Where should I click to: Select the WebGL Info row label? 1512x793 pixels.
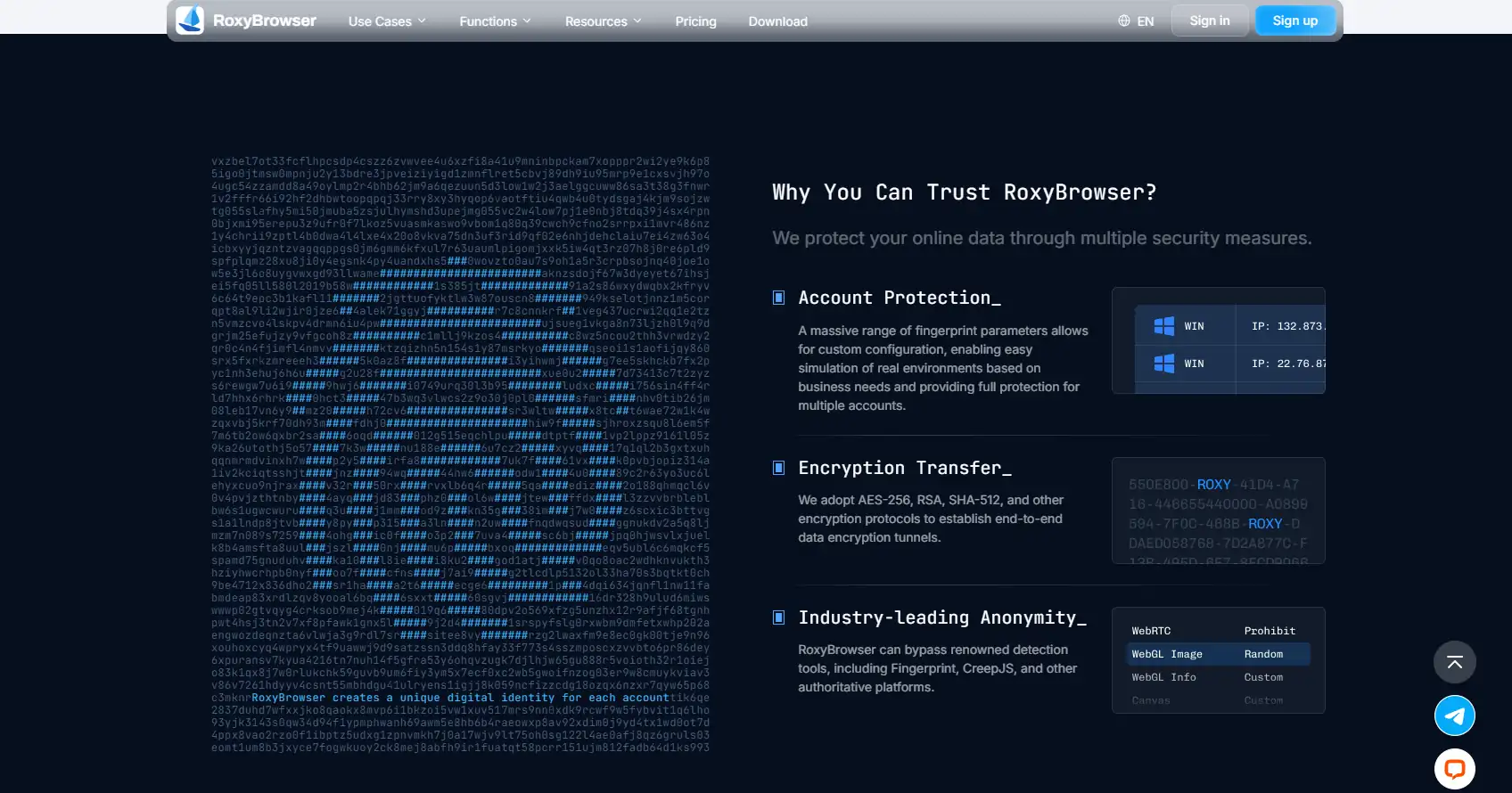[1163, 677]
